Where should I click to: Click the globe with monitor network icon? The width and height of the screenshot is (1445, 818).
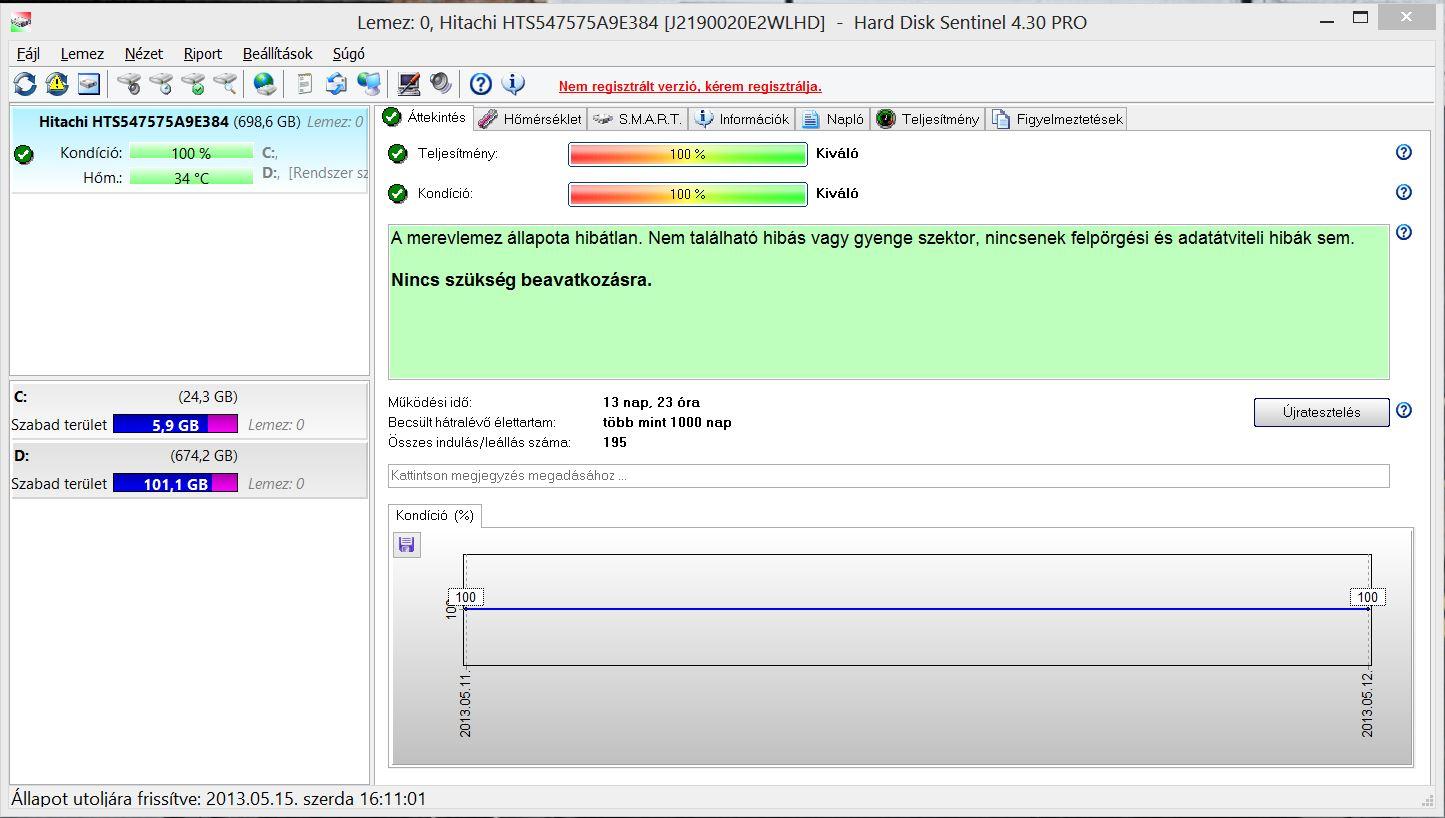click(x=369, y=84)
